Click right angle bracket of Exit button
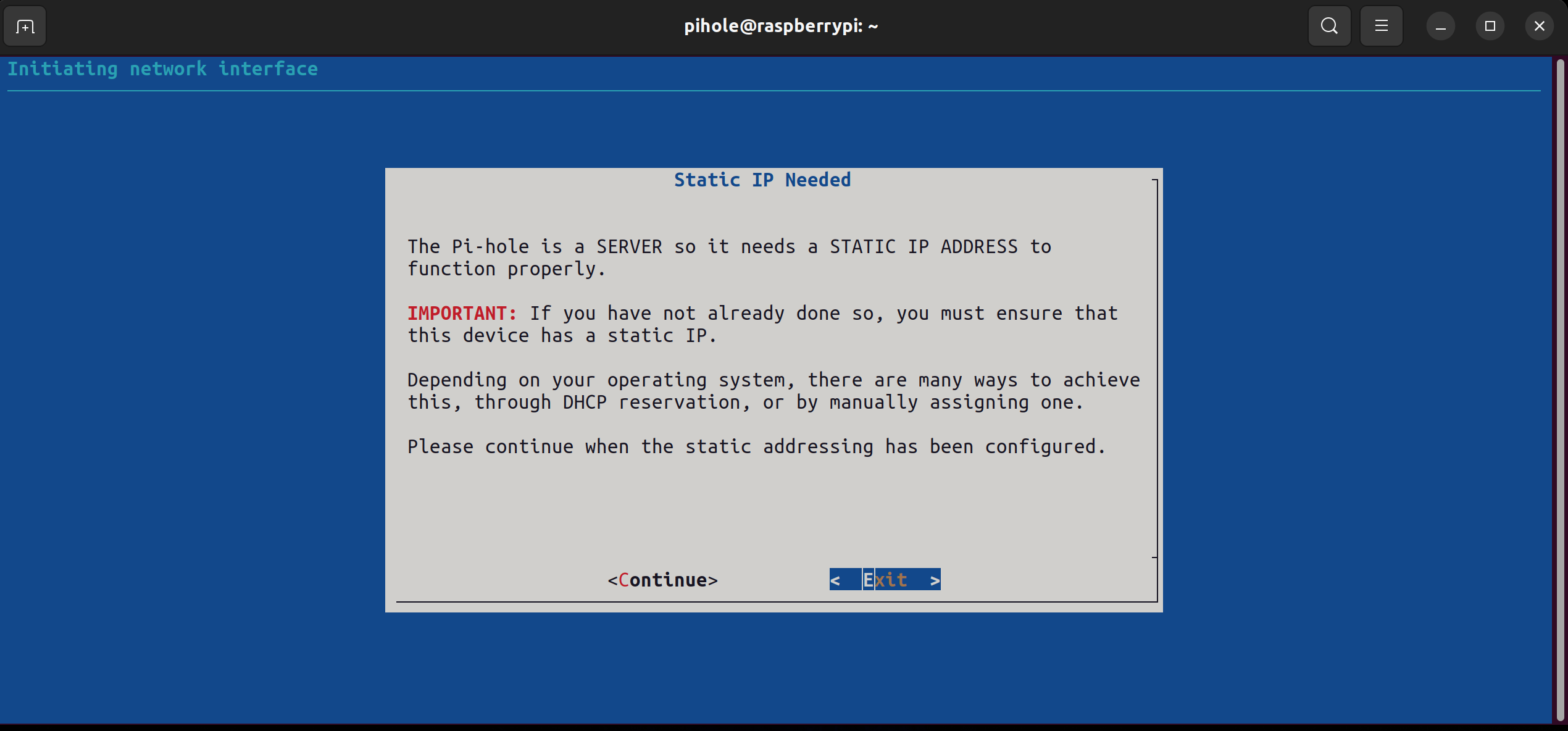 tap(935, 580)
